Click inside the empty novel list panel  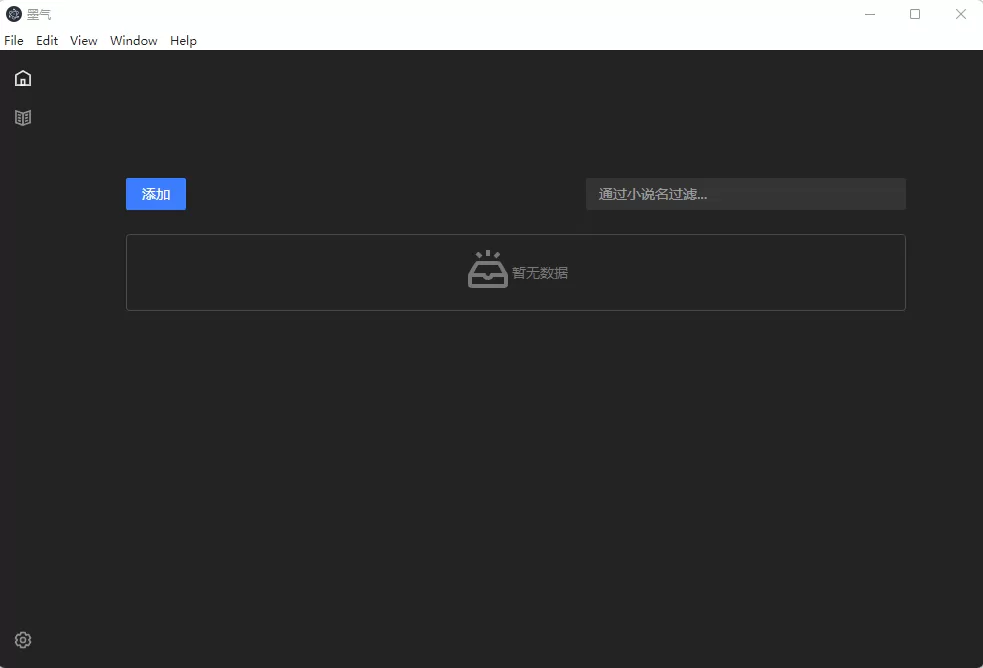[515, 272]
